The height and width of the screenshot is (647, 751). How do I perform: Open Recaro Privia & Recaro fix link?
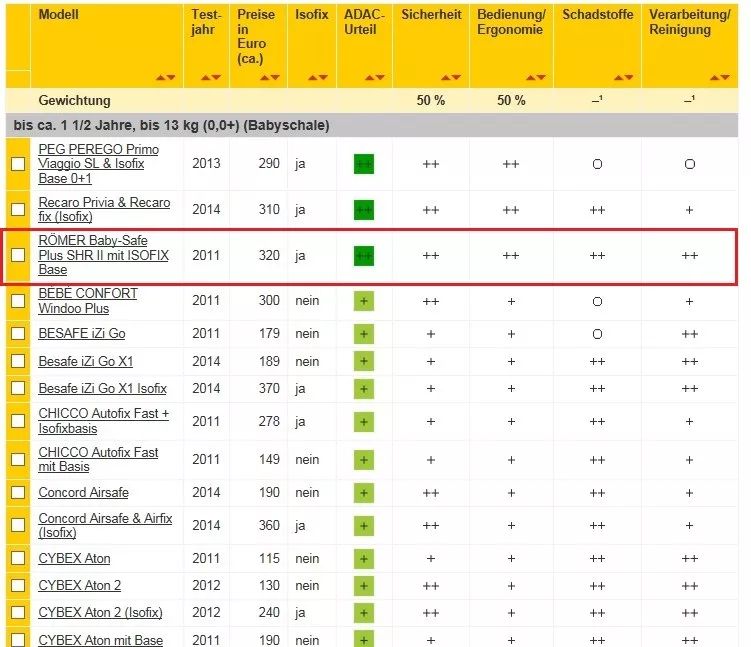(104, 209)
